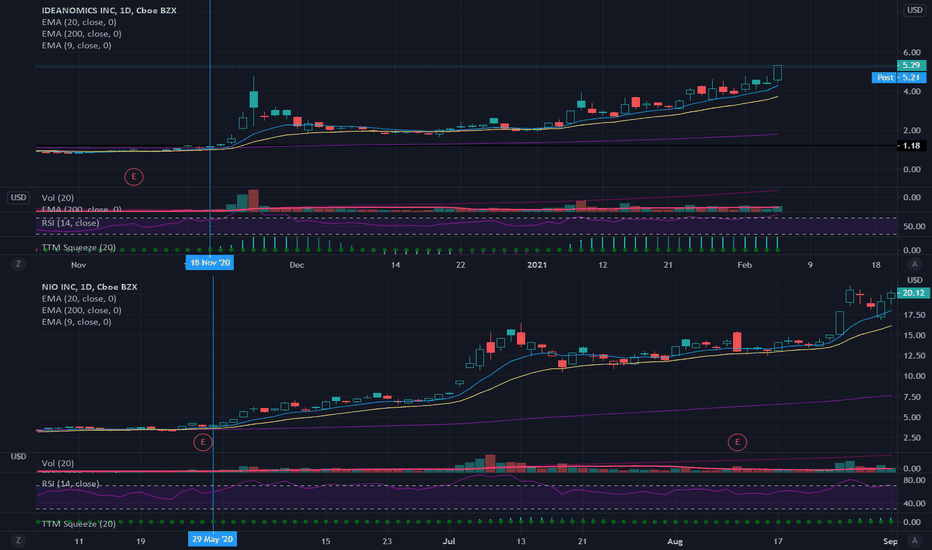This screenshot has width=932, height=550.
Task: Click EMA (20, close, 0) legend on NIO chart
Action: click(79, 298)
